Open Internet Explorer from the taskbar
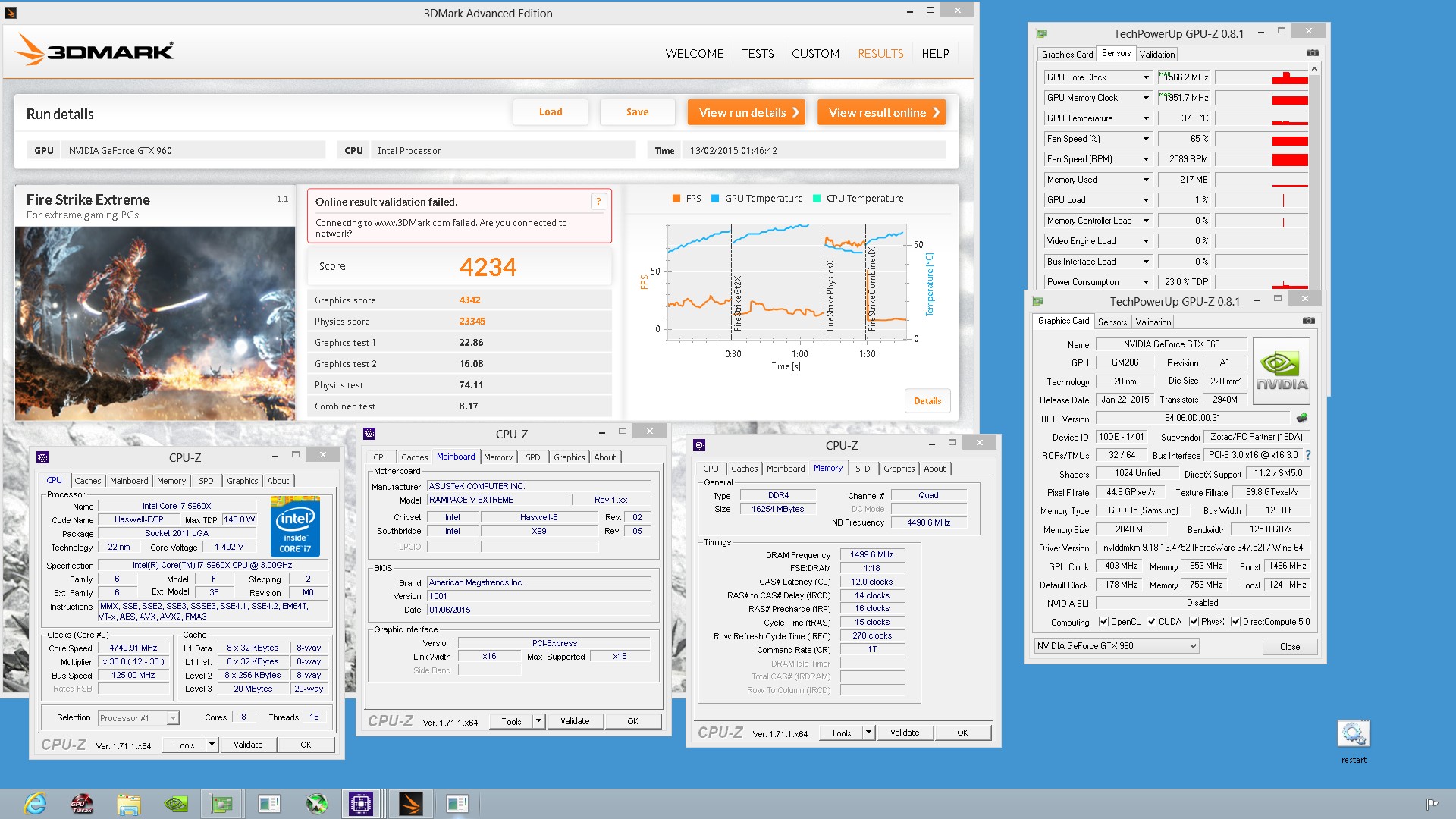The width and height of the screenshot is (1456, 819). click(x=35, y=804)
